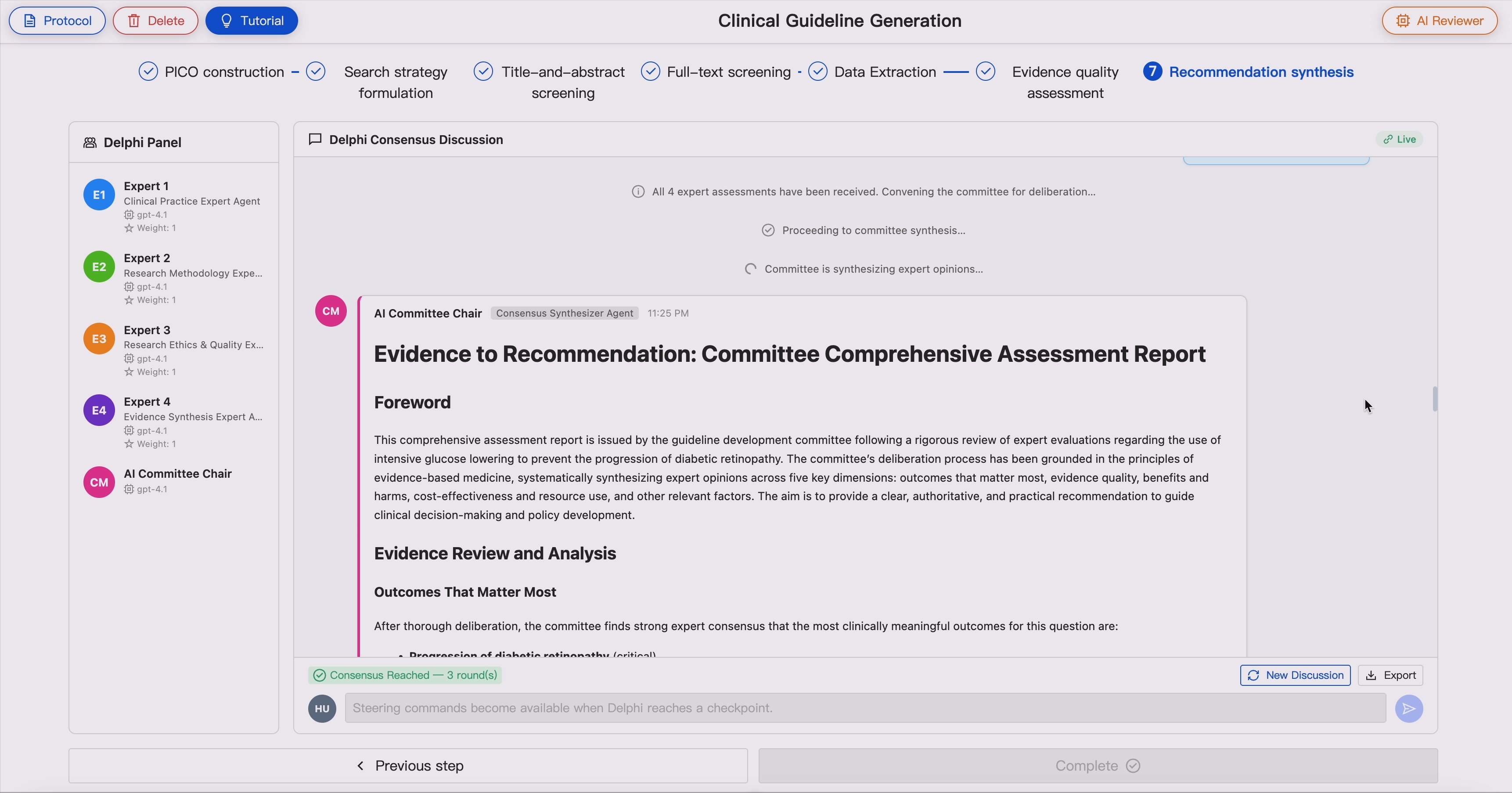Click Delphi Consensus Discussion header text
The height and width of the screenshot is (793, 1512).
[x=416, y=140]
